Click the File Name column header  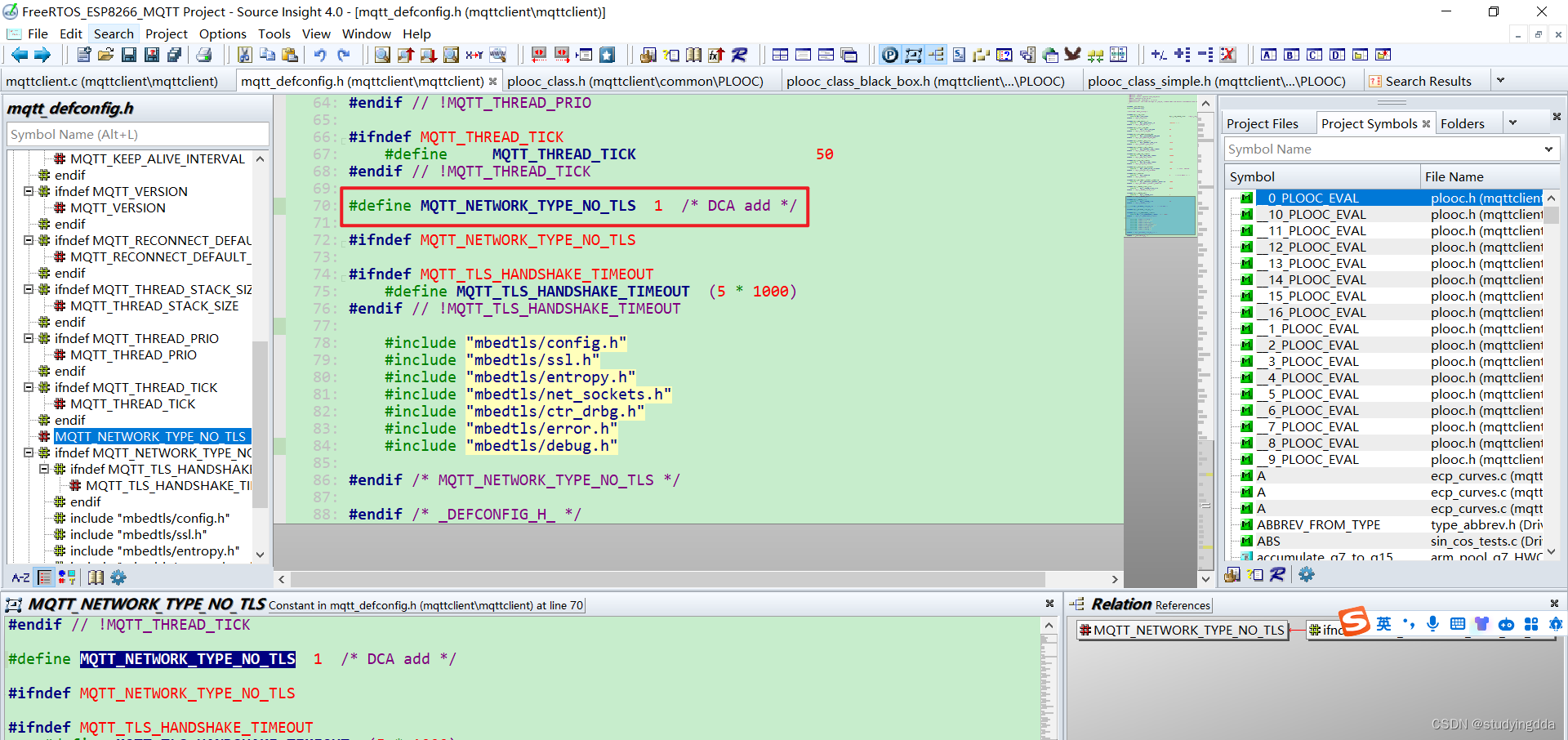click(x=1490, y=176)
